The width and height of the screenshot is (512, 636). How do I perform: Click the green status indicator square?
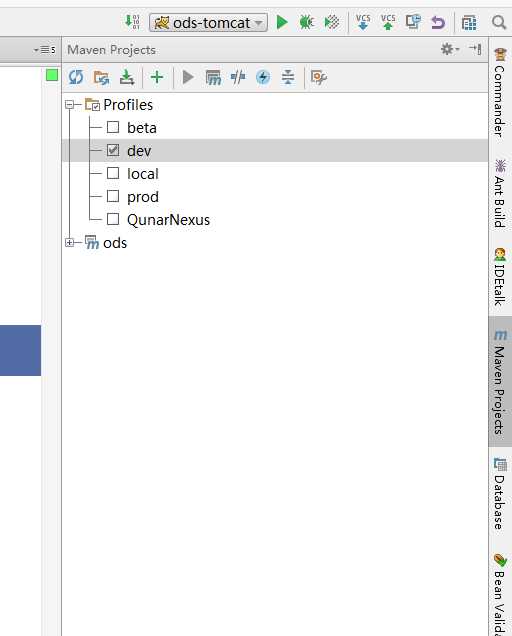pyautogui.click(x=52, y=75)
